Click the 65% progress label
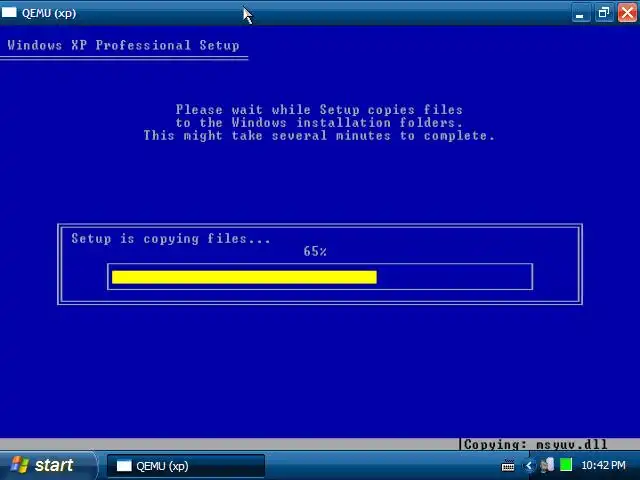The image size is (640, 480). coord(315,251)
